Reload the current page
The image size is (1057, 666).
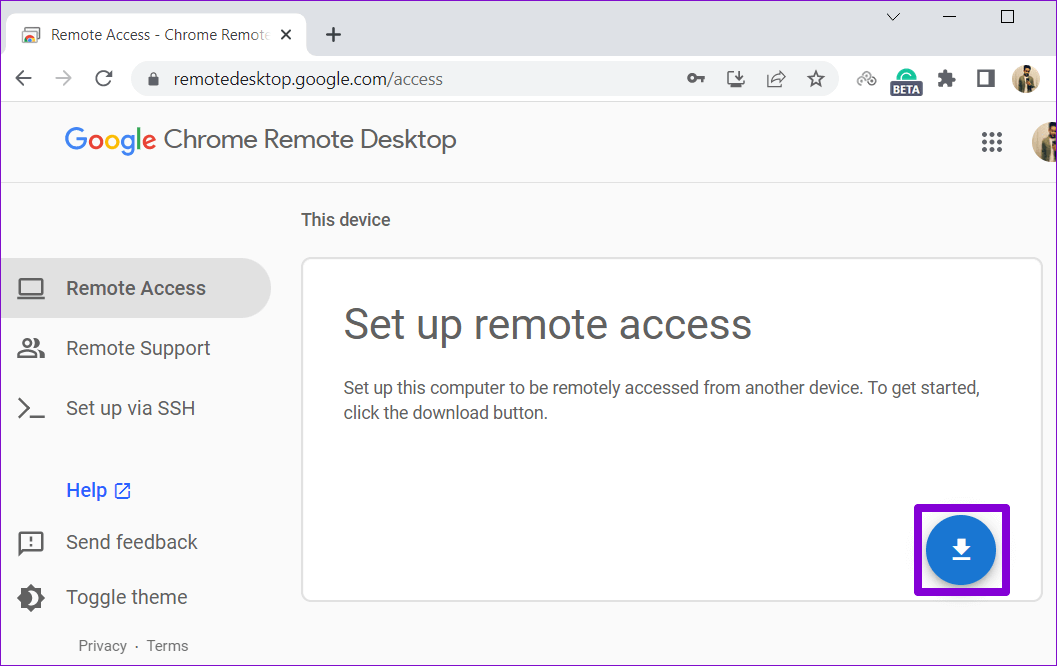[x=103, y=79]
